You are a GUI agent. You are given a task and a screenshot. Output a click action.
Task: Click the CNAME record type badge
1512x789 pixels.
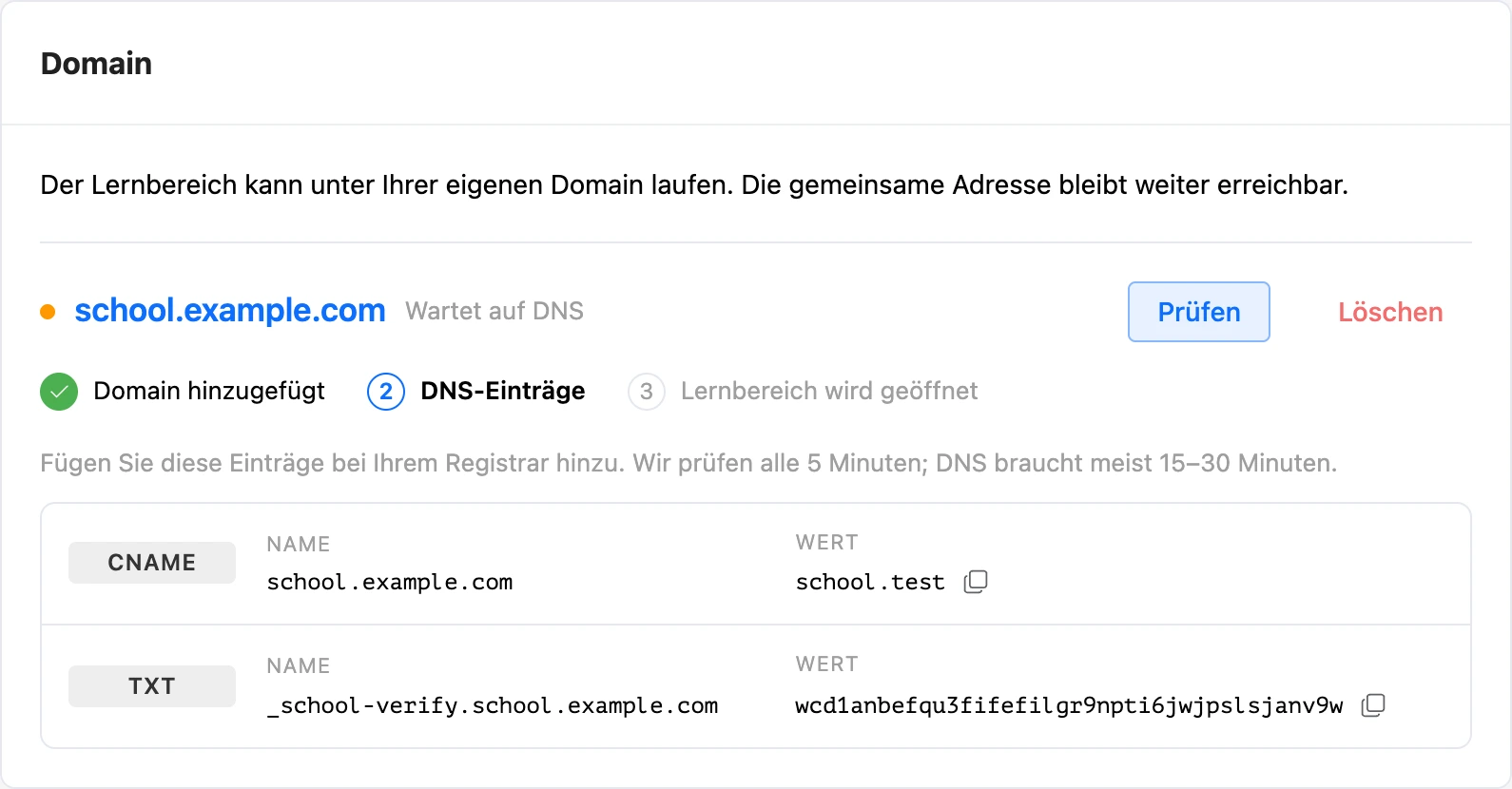[152, 563]
